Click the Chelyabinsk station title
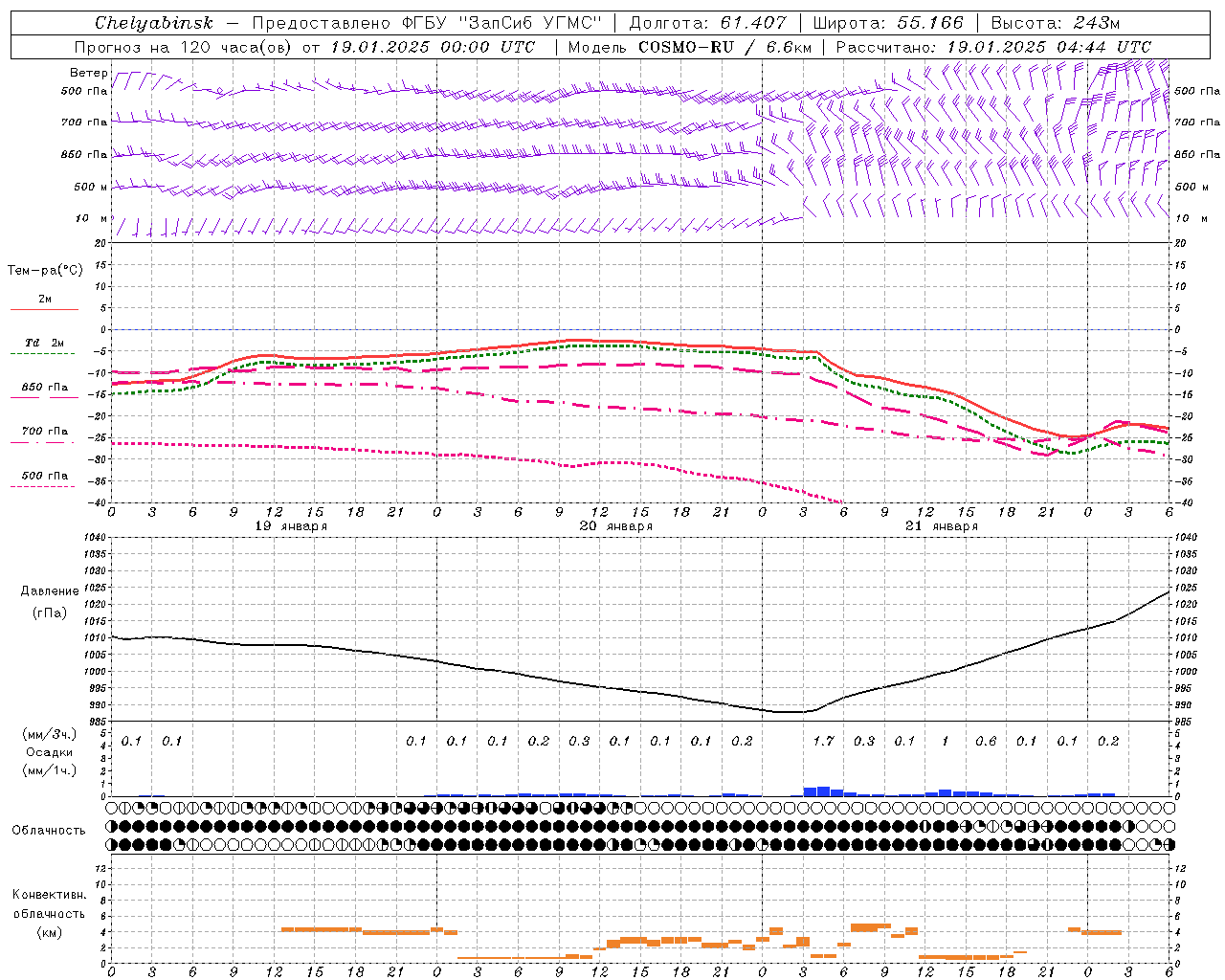The height and width of the screenshot is (980, 1225). coord(153,23)
